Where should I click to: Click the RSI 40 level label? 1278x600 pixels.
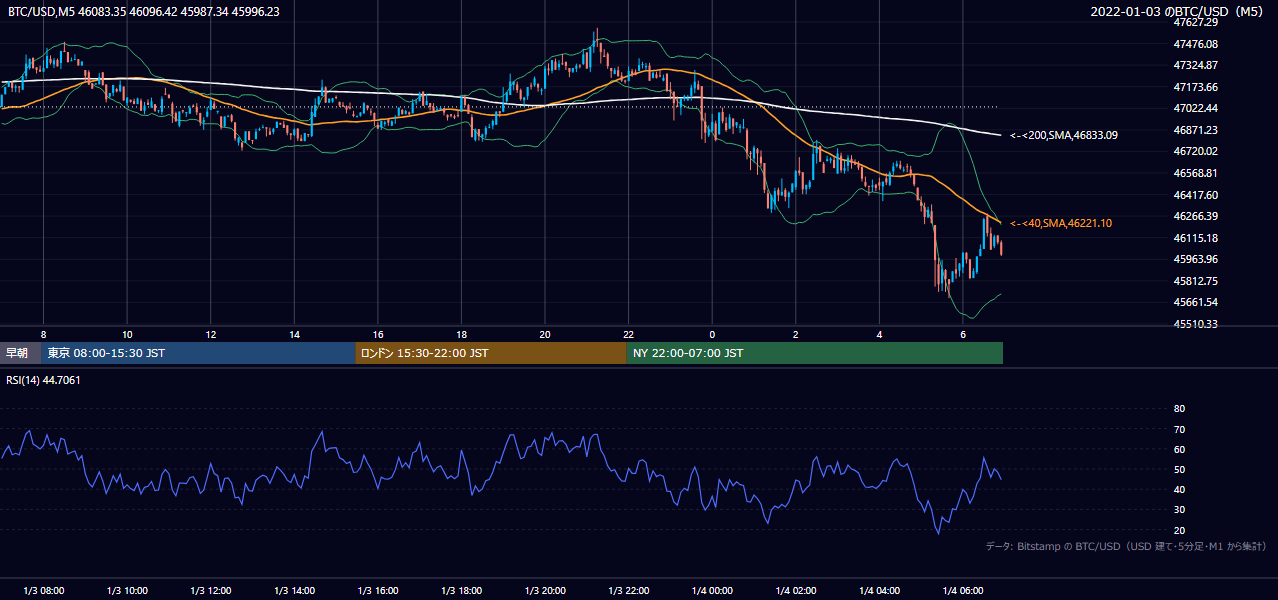point(1179,489)
